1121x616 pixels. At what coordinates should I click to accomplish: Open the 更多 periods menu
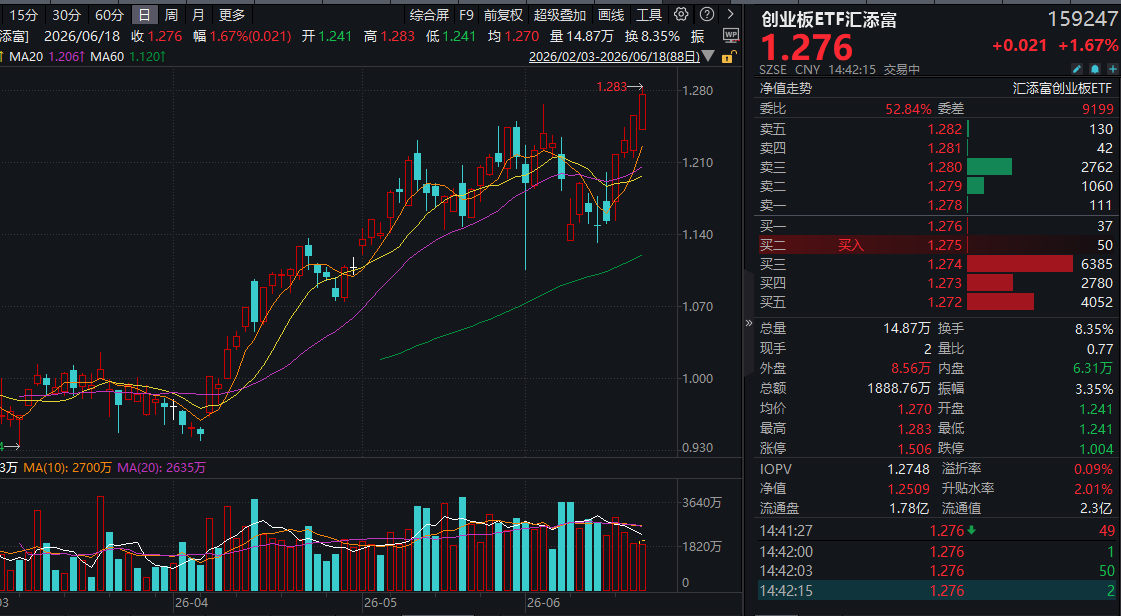pyautogui.click(x=232, y=15)
